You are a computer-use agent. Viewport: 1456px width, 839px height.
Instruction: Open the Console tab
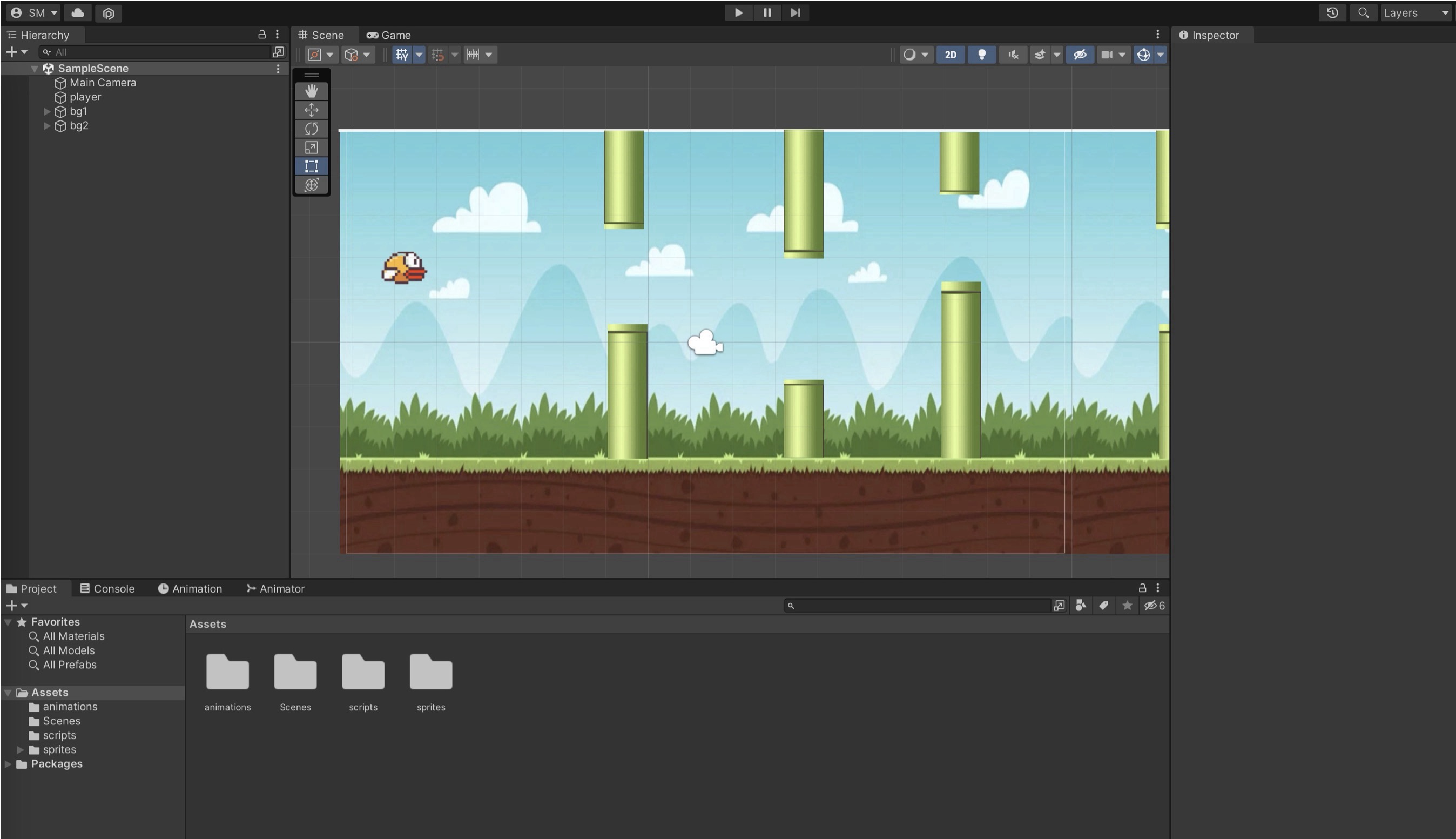[107, 588]
